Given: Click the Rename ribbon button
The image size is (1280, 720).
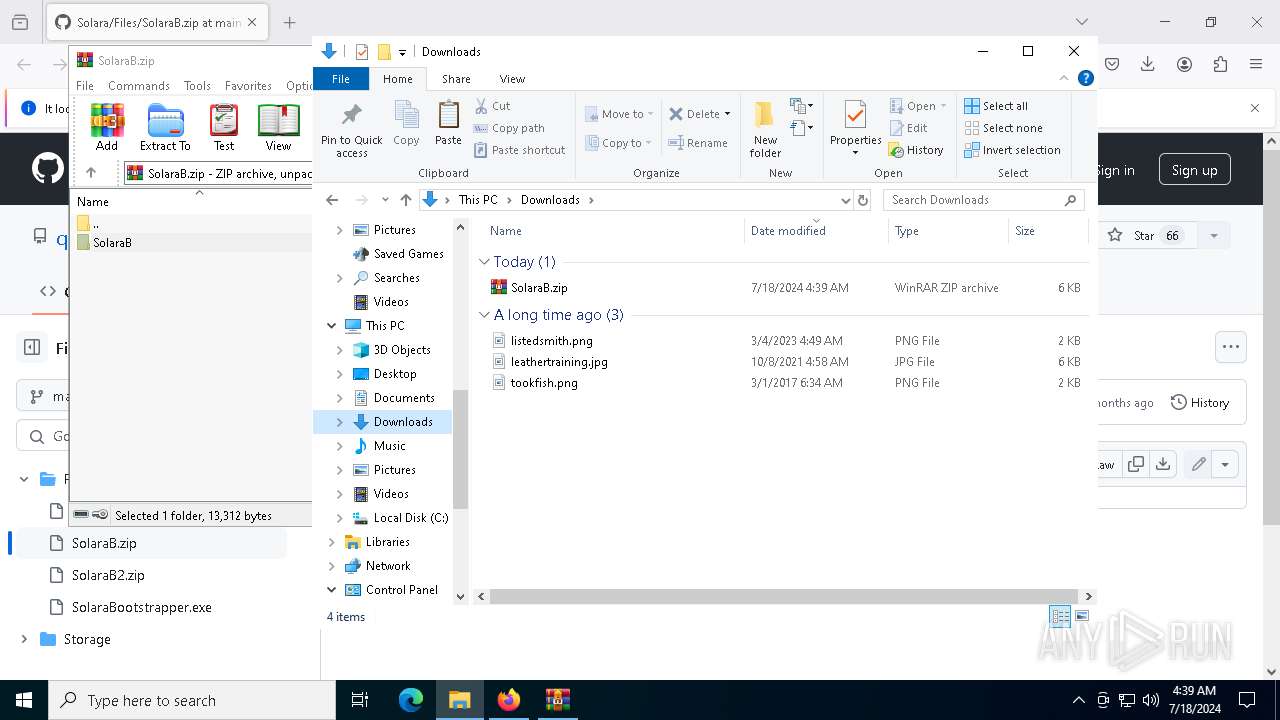Looking at the screenshot, I should coord(698,143).
